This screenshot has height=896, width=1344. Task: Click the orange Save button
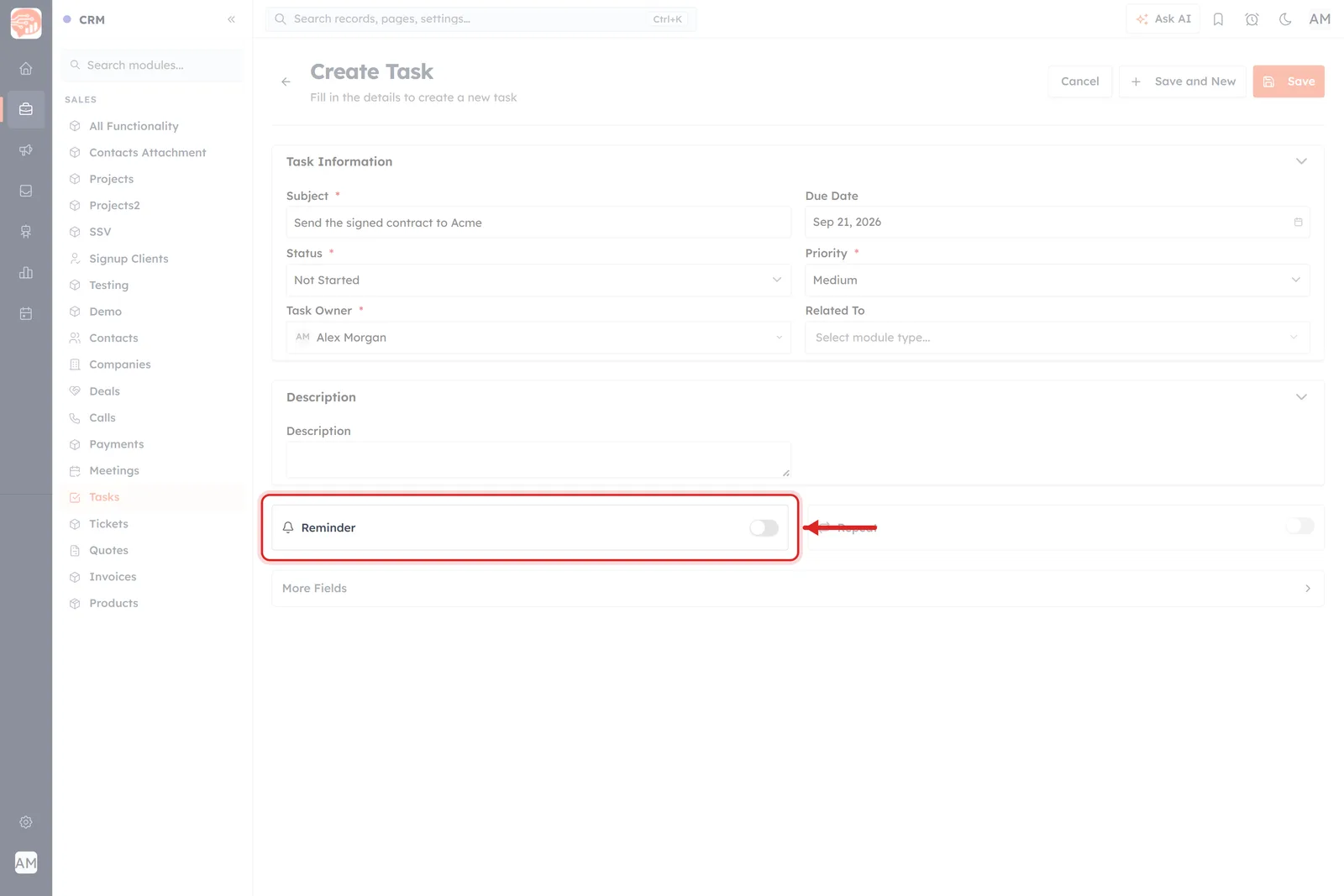coord(1289,81)
